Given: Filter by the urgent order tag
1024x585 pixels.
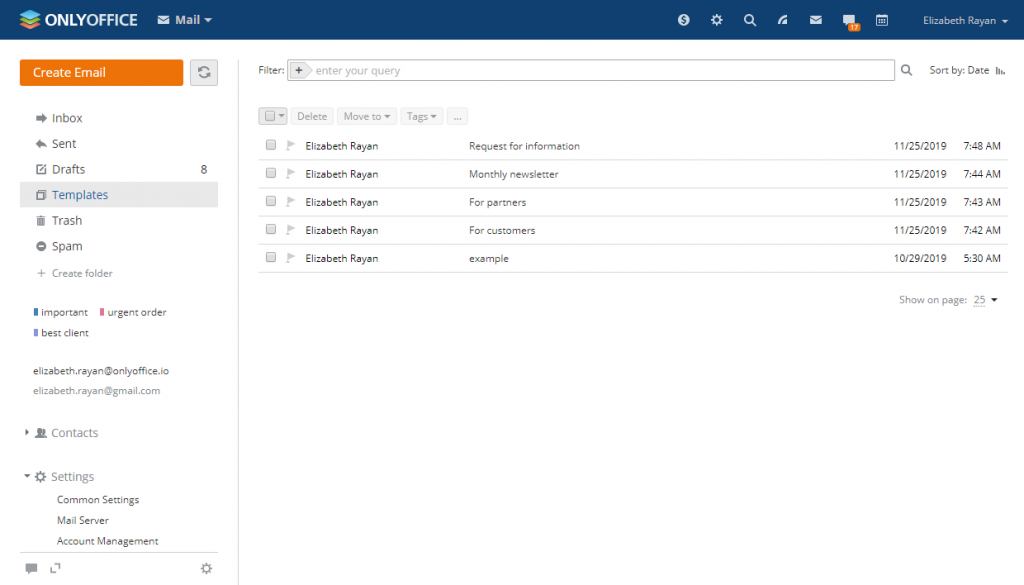Looking at the screenshot, I should (x=133, y=312).
